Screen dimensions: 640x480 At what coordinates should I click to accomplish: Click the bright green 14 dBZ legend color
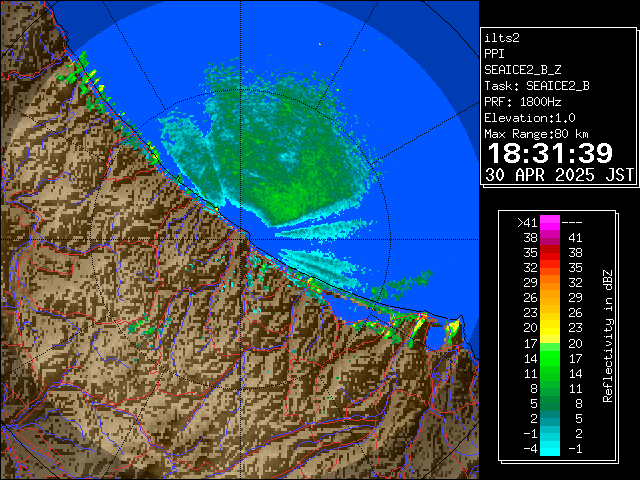pos(549,358)
